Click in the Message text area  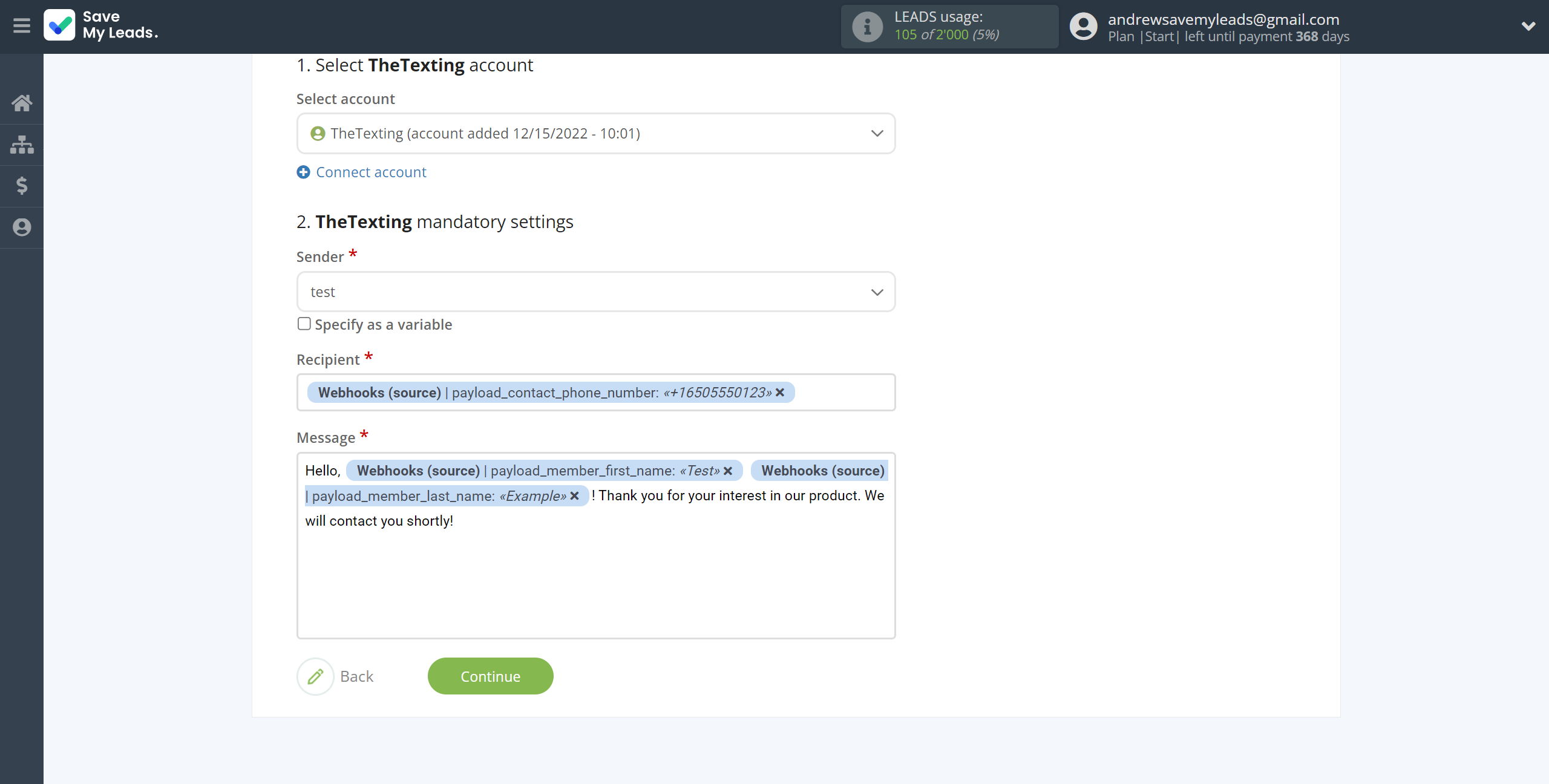pyautogui.click(x=596, y=546)
